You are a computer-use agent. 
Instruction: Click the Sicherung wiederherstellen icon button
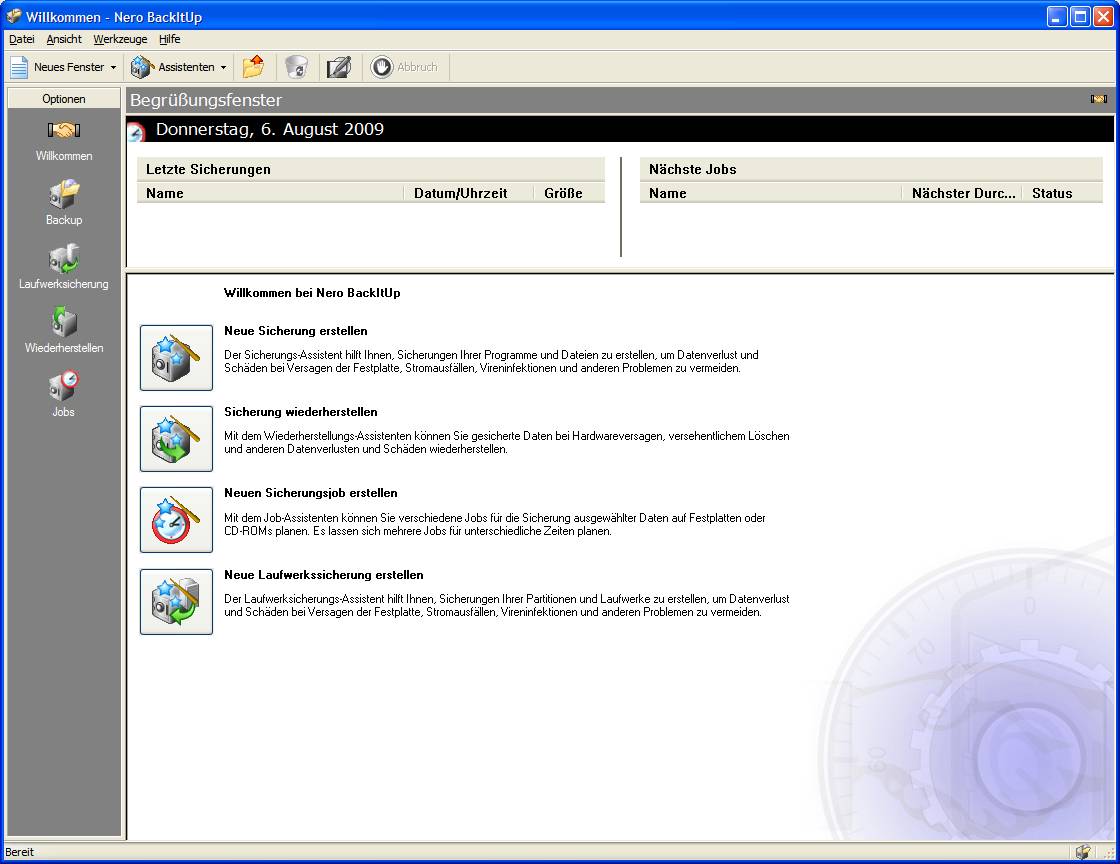(x=176, y=439)
